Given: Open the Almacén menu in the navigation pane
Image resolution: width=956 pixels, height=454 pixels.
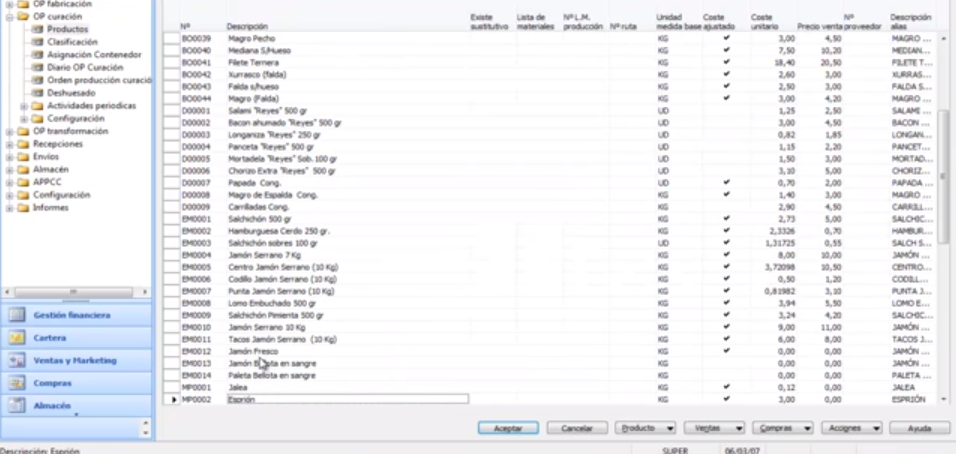Looking at the screenshot, I should (76, 405).
